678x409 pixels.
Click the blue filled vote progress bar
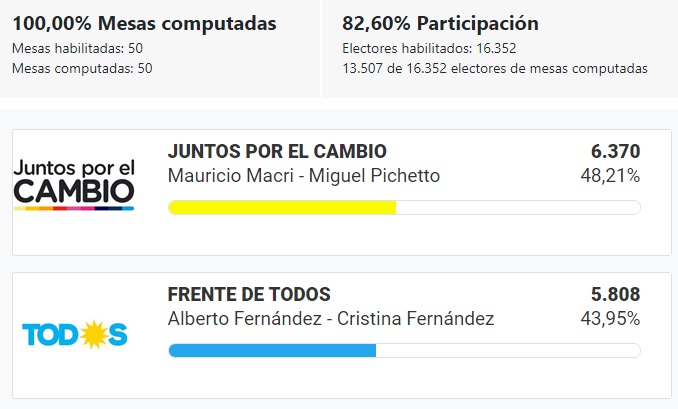coord(272,351)
